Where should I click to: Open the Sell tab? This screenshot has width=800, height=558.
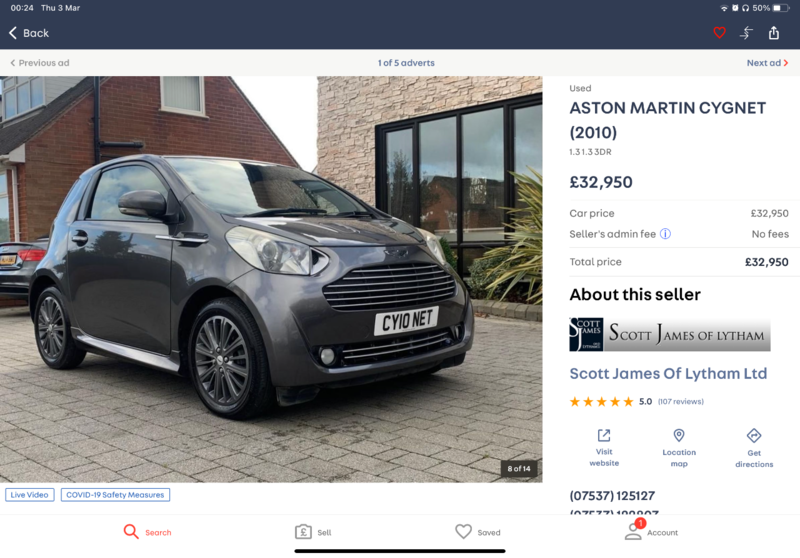click(313, 532)
